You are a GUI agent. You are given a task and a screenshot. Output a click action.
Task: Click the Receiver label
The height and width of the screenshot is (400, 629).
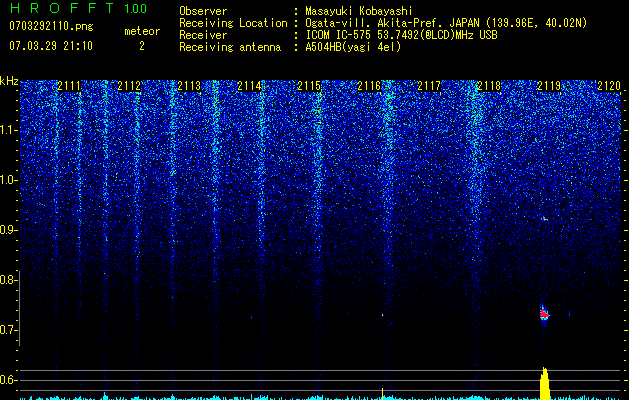coord(203,35)
